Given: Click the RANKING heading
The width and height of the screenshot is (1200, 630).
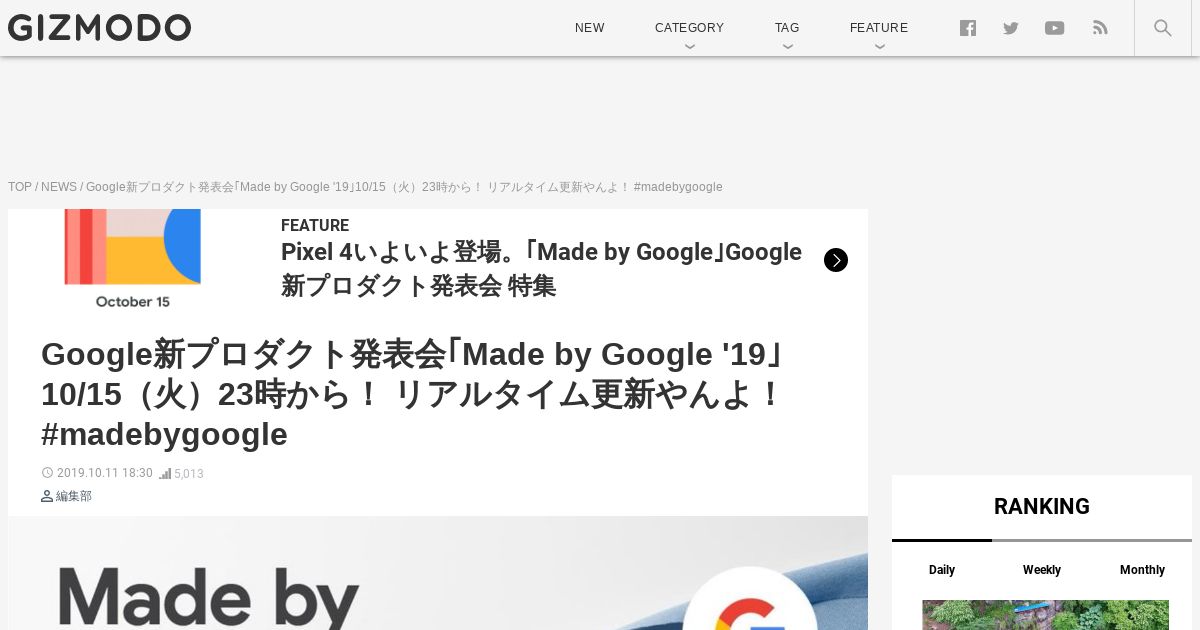Looking at the screenshot, I should pyautogui.click(x=1042, y=507).
